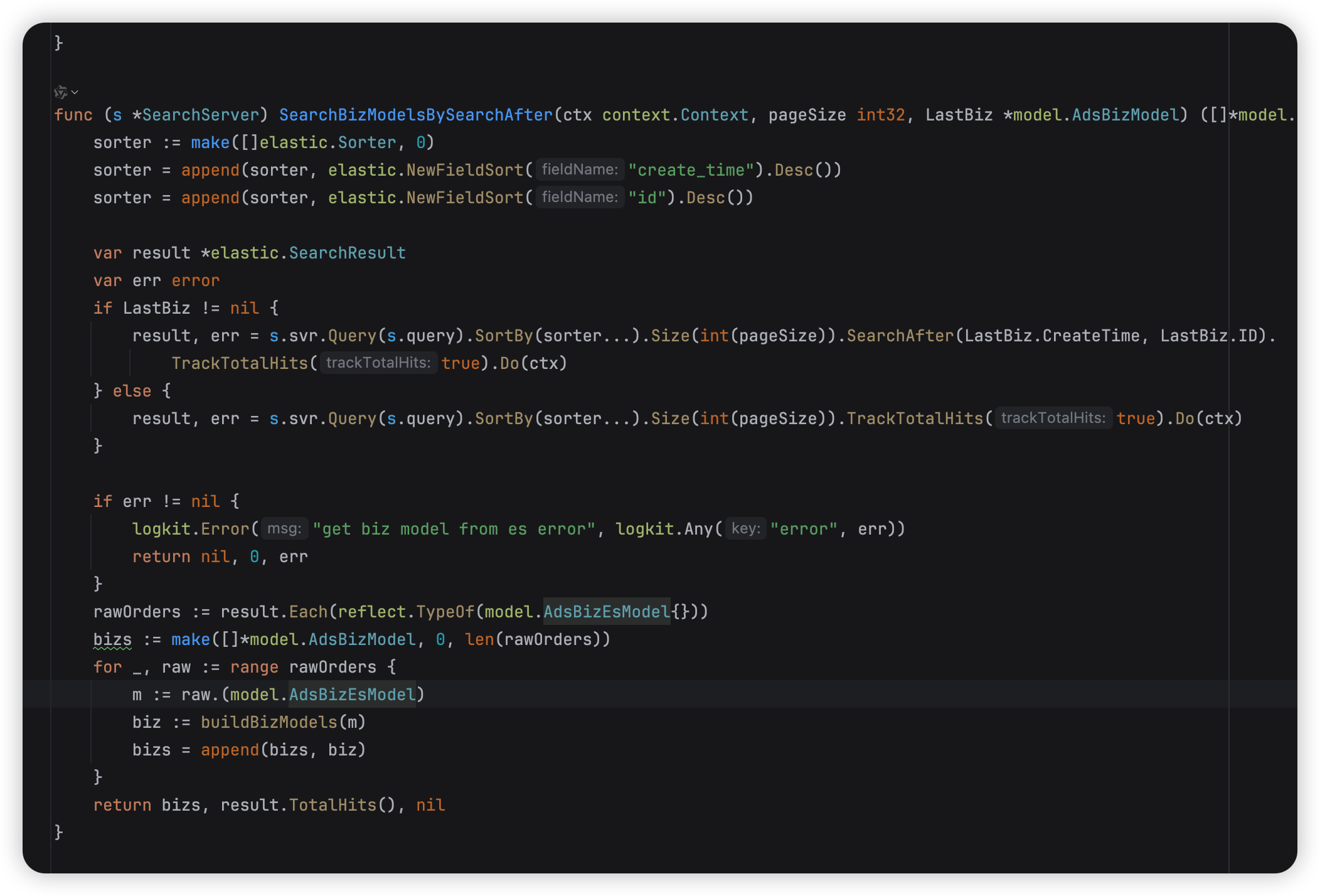Click the "for _, raw := range rawOrders" loop line
The height and width of the screenshot is (896, 1320).
click(x=244, y=667)
